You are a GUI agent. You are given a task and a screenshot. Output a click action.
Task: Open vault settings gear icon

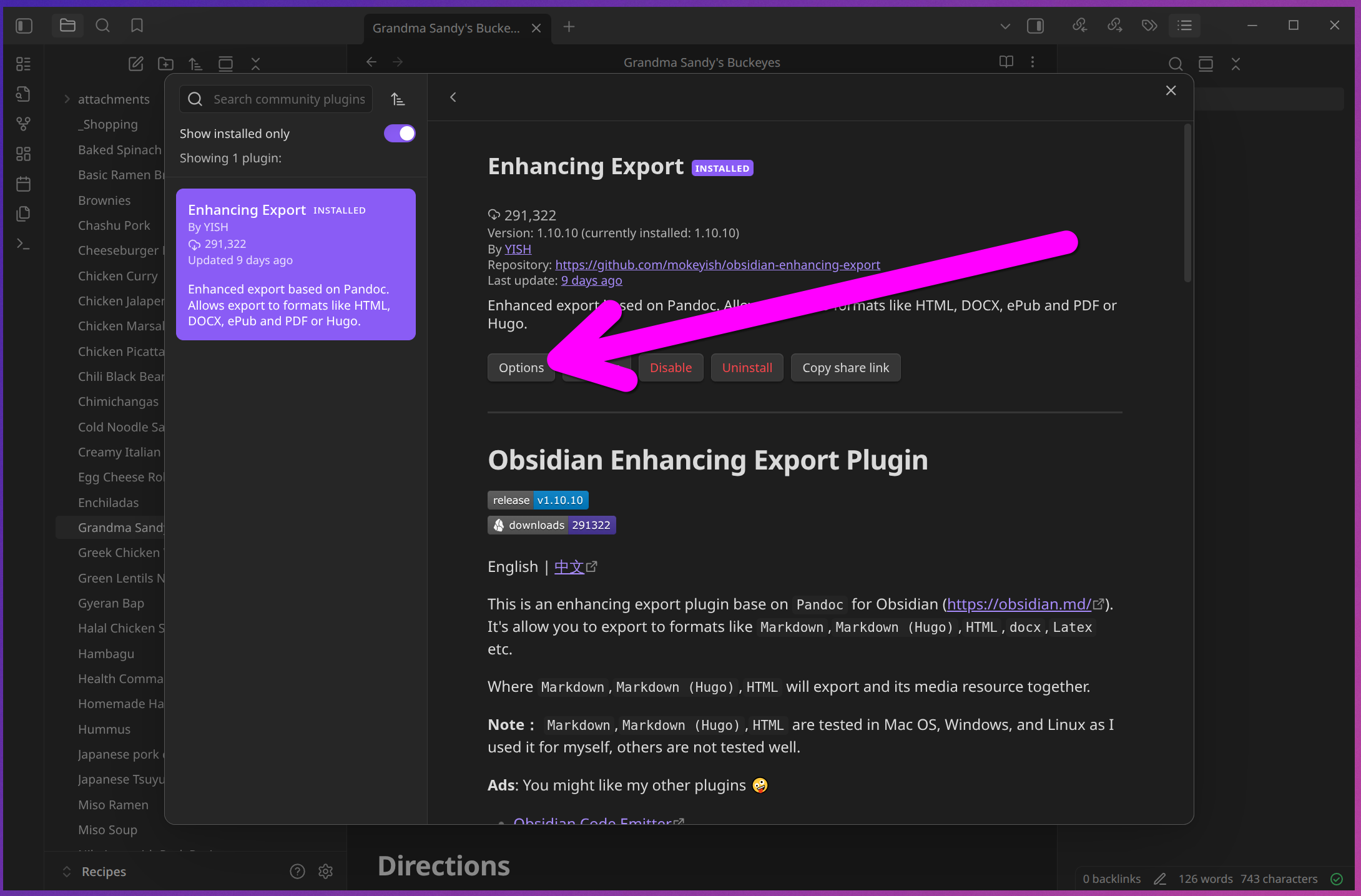(325, 871)
